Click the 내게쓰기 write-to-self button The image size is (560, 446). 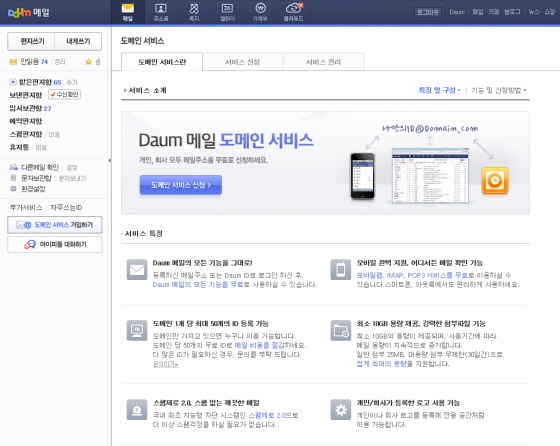pos(78,41)
